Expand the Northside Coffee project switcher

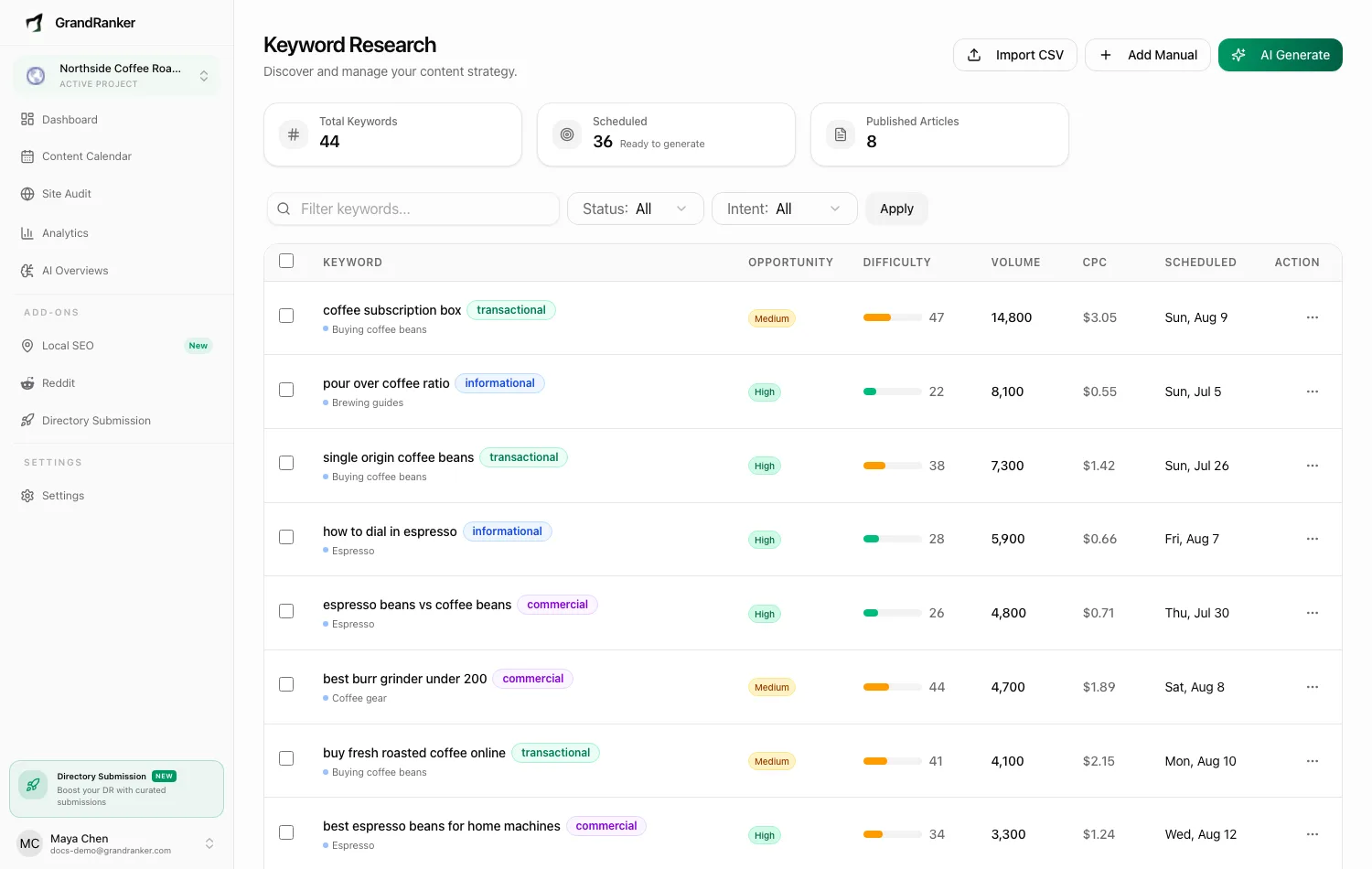point(116,76)
